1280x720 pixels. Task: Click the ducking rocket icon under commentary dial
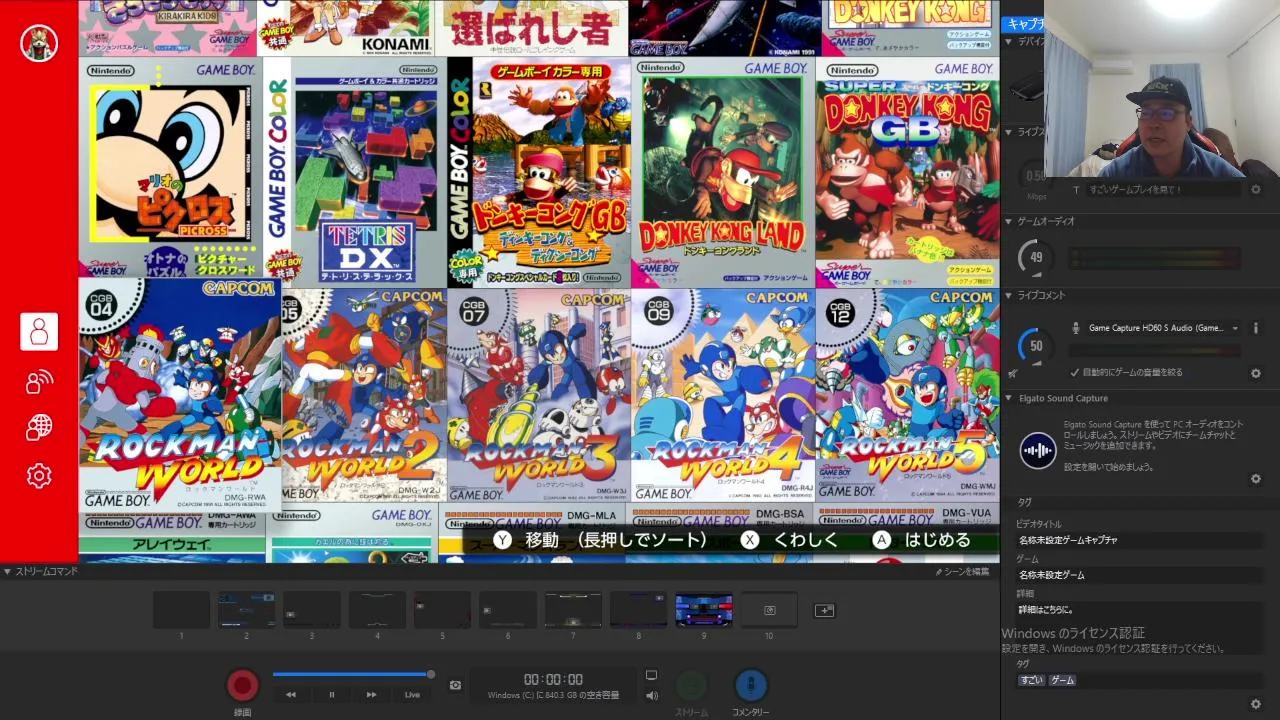1013,373
